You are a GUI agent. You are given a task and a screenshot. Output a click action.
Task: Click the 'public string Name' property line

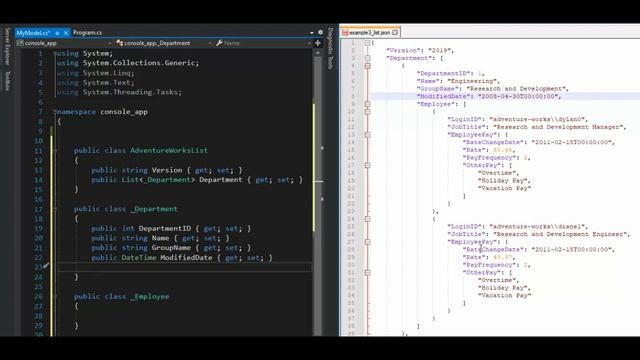pyautogui.click(x=160, y=238)
